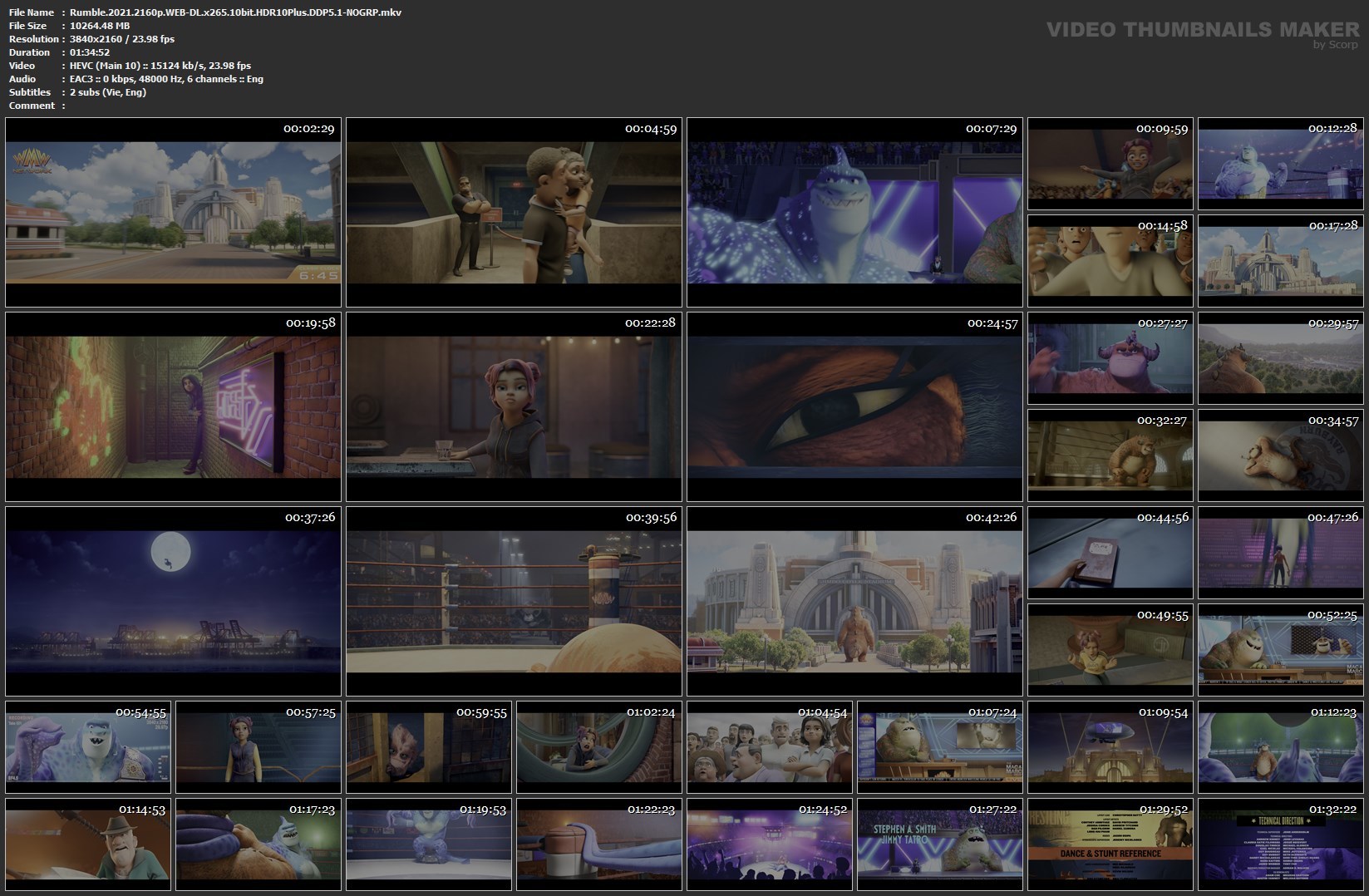Viewport: 1369px width, 896px height.
Task: Select the thumbnail at 01:19:53
Action: 429,844
